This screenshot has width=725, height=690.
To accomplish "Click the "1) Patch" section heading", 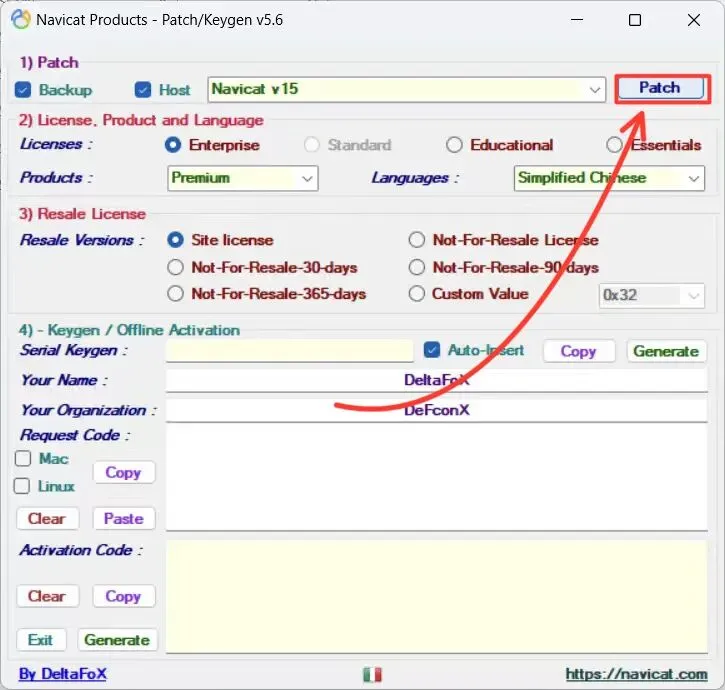I will pyautogui.click(x=49, y=62).
